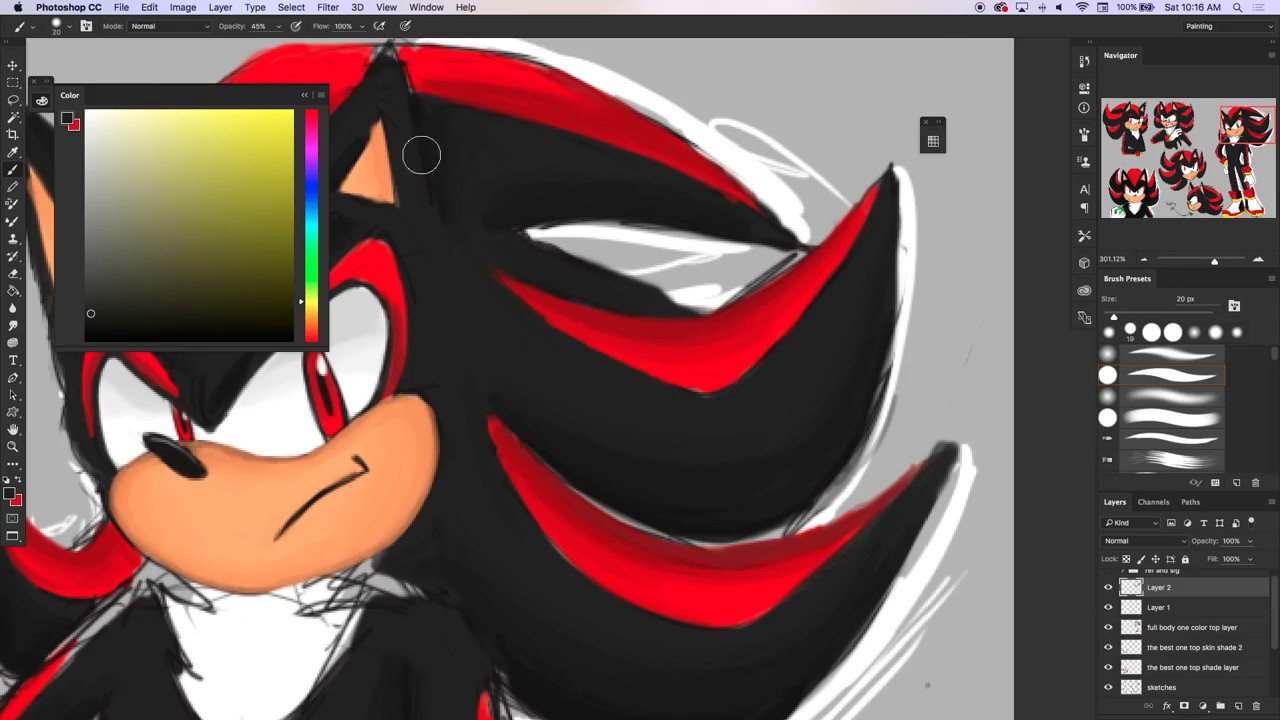
Task: Hide Layer 2 visibility eye
Action: (x=1108, y=588)
